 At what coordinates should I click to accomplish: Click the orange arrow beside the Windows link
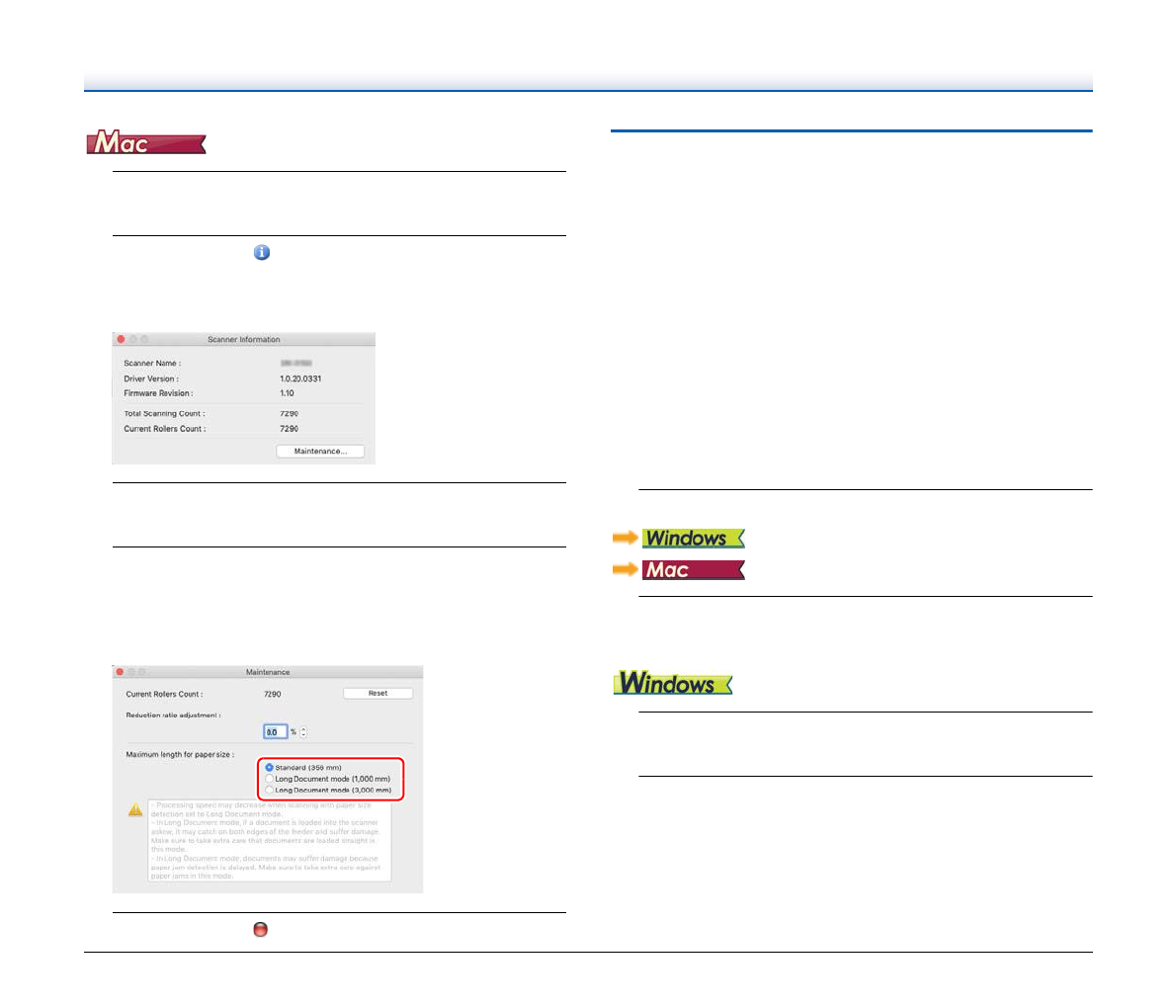click(625, 539)
